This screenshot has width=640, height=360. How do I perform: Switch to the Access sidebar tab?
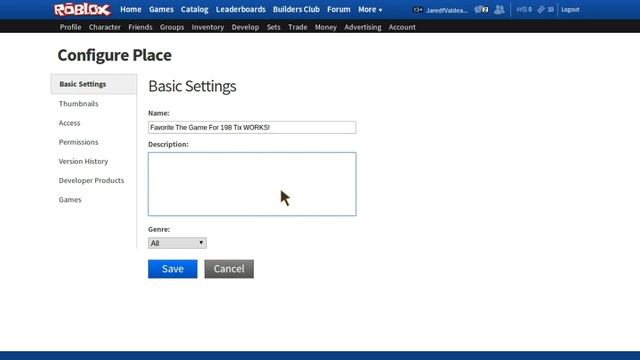tap(69, 123)
